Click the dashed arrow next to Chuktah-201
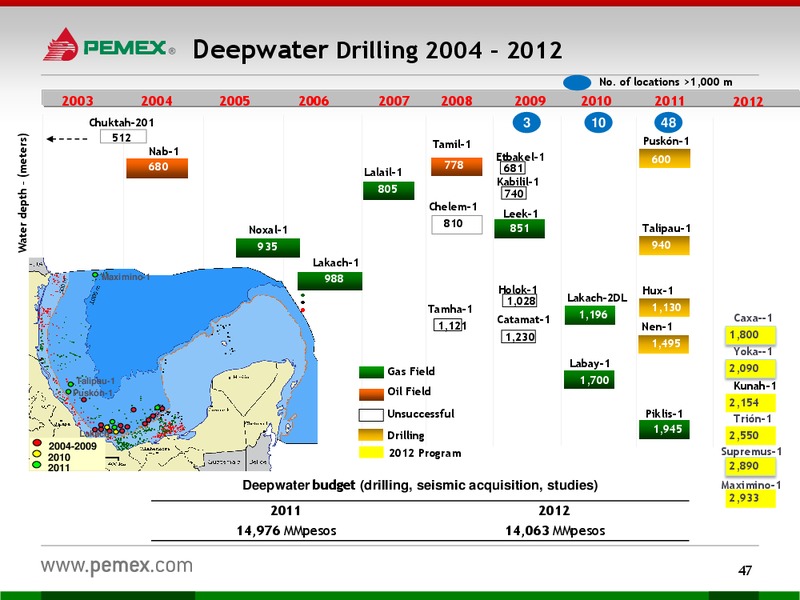The height and width of the screenshot is (600, 800). click(67, 139)
